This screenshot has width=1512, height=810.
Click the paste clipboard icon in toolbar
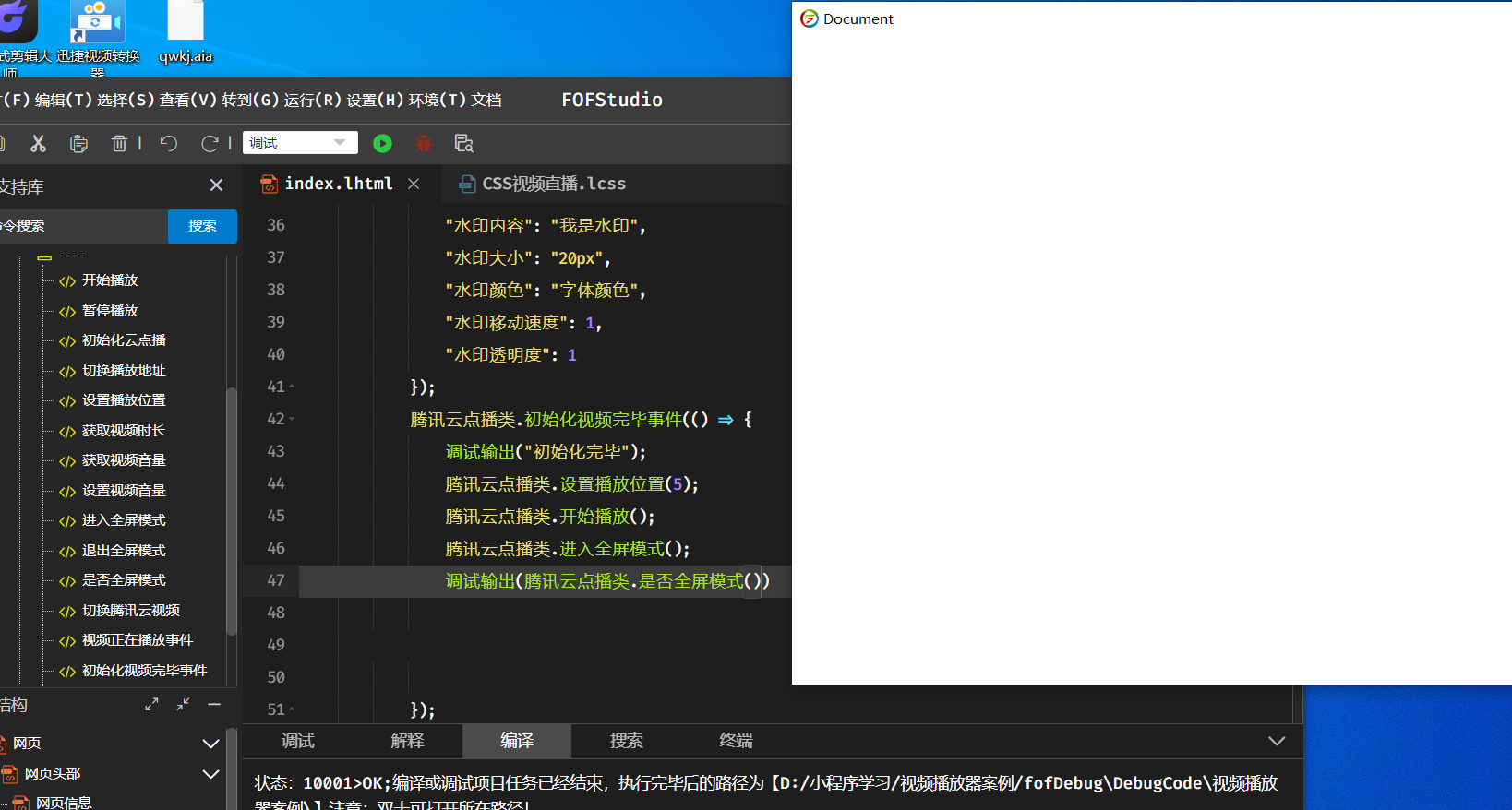pos(78,143)
